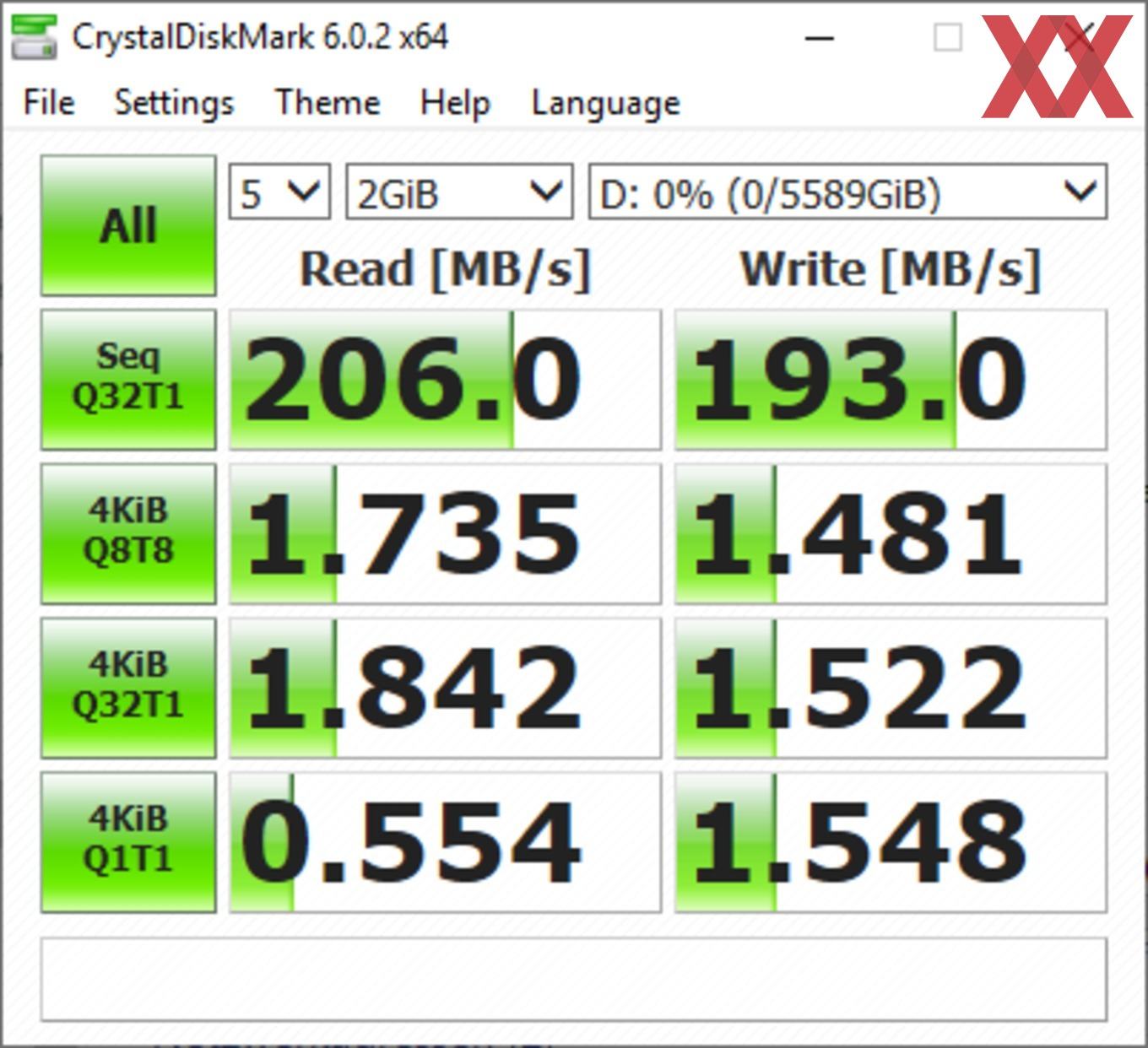Start the 4KiB Q1T1 test

(128, 842)
